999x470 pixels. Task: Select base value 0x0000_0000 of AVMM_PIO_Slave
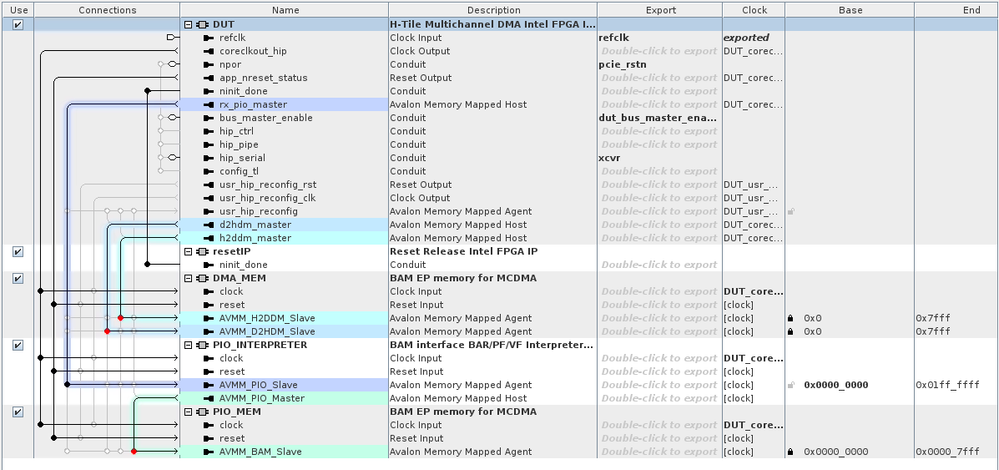coord(836,385)
